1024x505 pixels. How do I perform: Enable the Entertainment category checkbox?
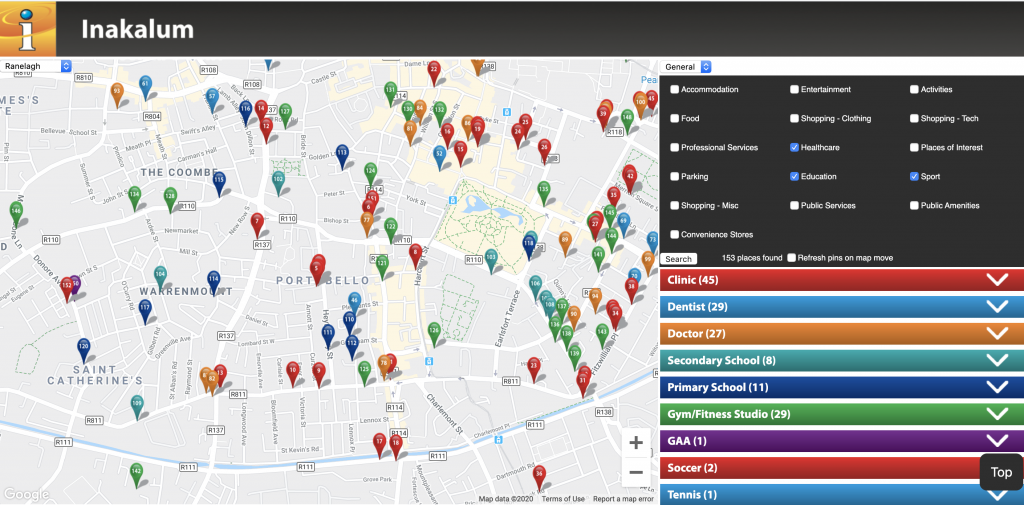coord(794,90)
